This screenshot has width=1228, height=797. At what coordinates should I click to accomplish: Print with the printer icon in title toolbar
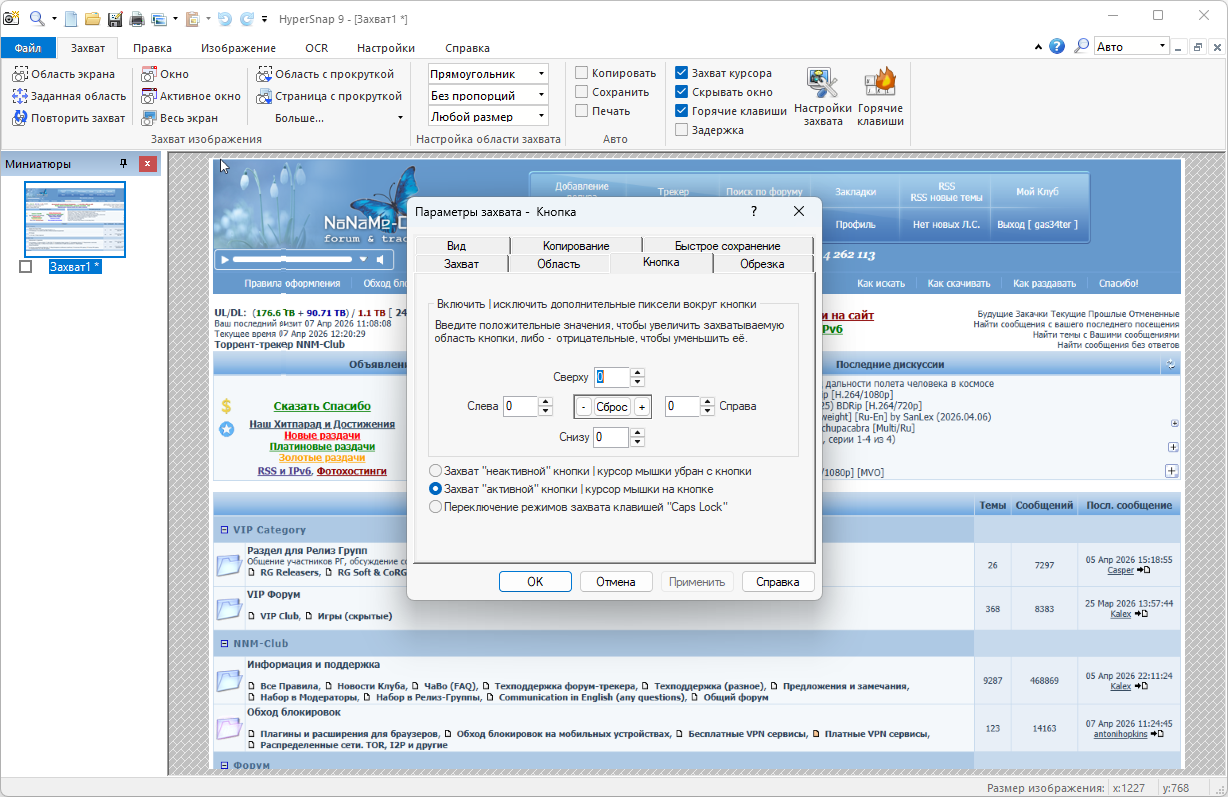click(136, 18)
